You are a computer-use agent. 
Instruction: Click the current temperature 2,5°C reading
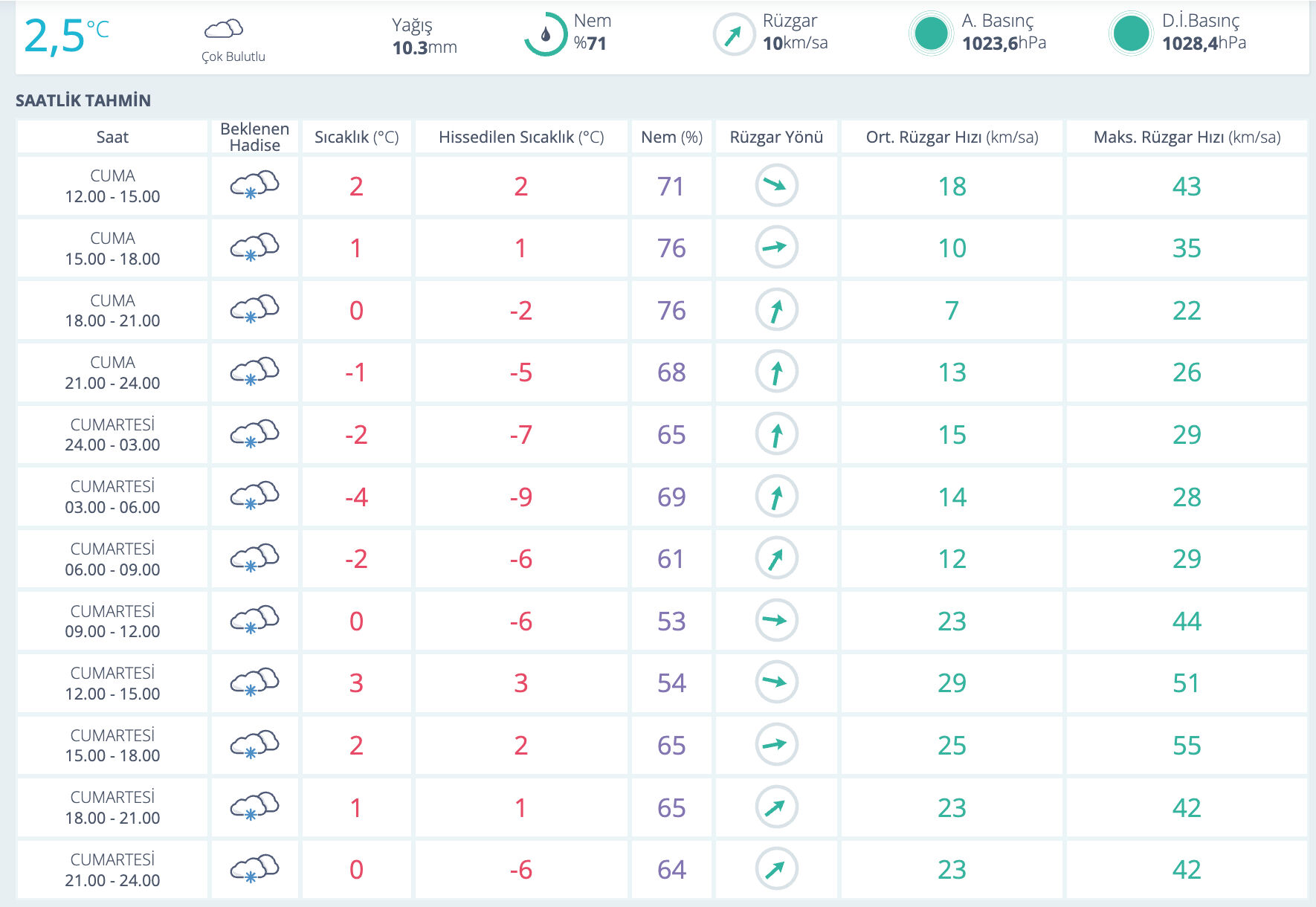click(x=65, y=36)
